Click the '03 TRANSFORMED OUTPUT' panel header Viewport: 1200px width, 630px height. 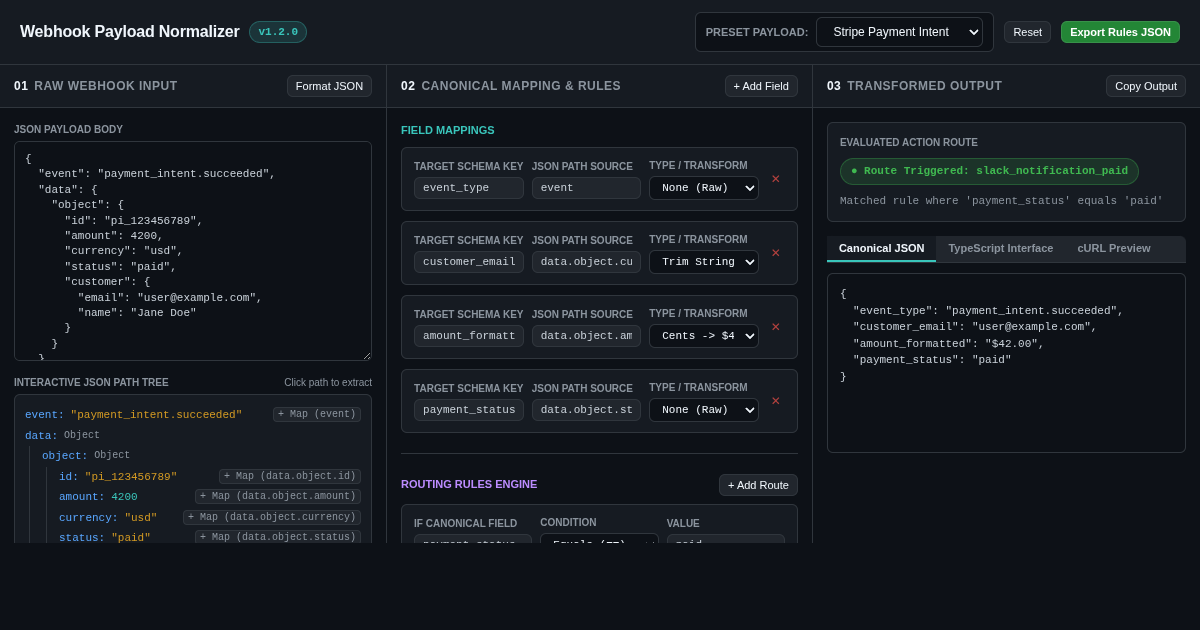pos(914,86)
